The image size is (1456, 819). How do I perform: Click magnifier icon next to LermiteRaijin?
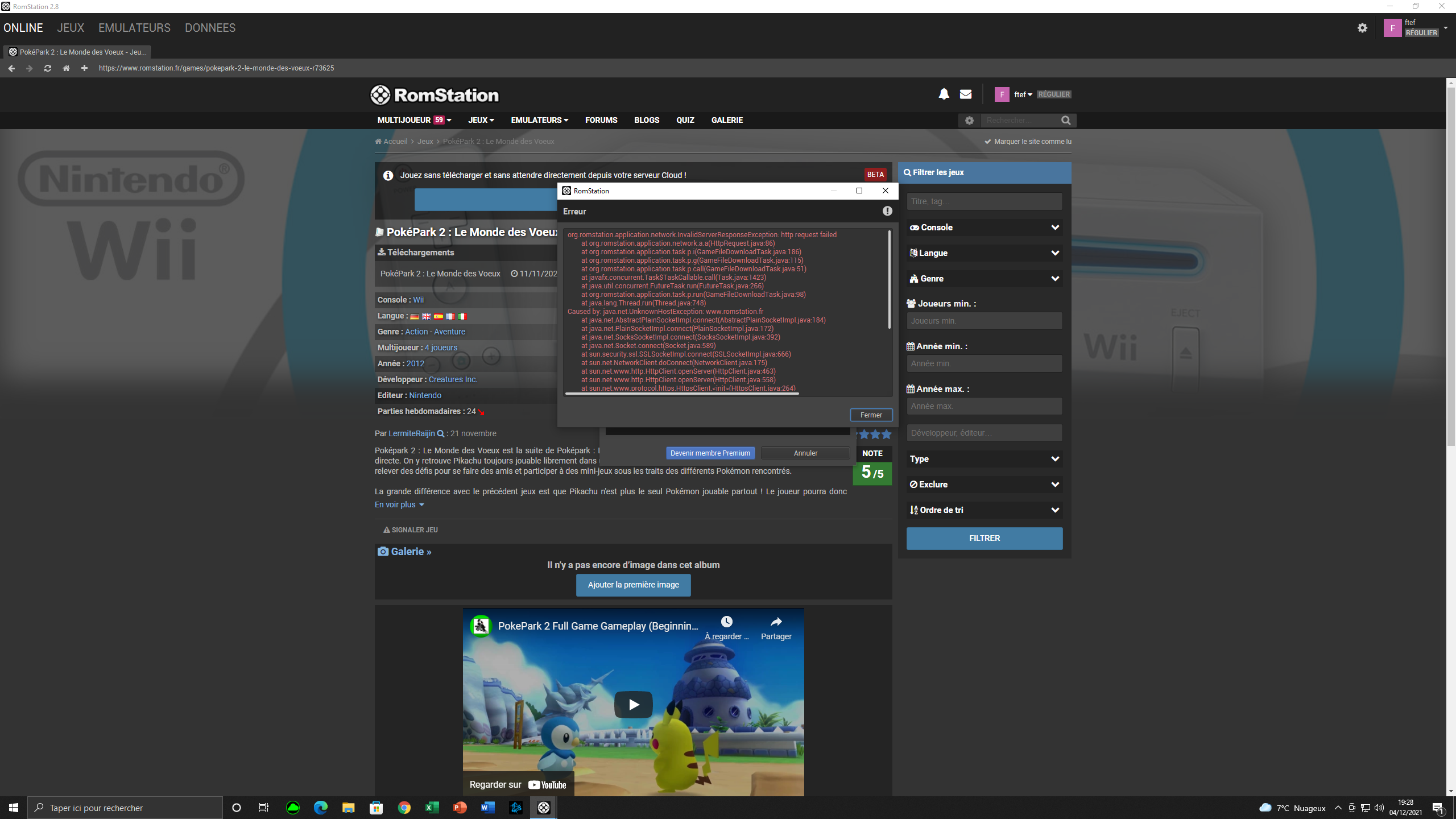tap(440, 434)
